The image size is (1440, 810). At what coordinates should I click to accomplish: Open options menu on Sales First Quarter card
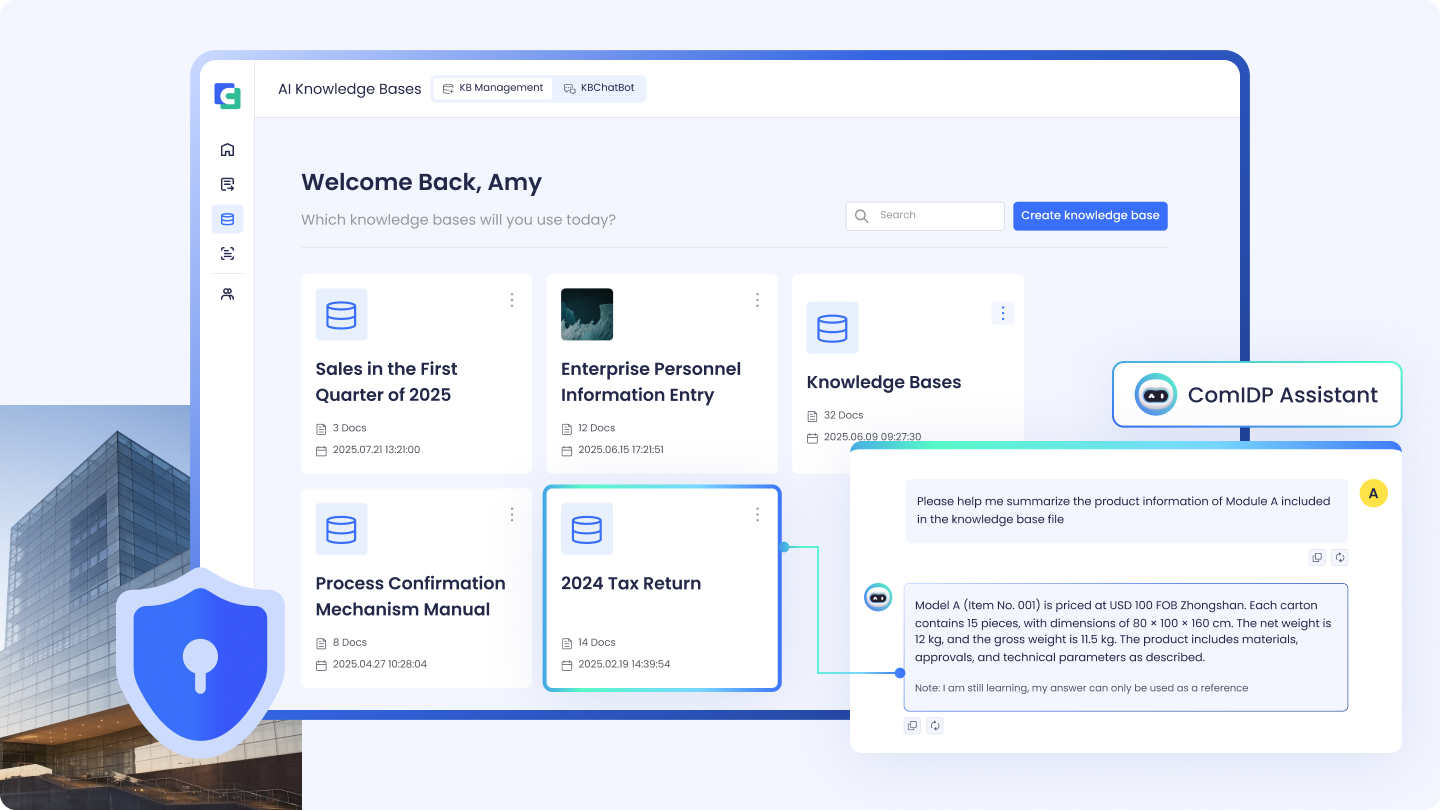click(512, 299)
